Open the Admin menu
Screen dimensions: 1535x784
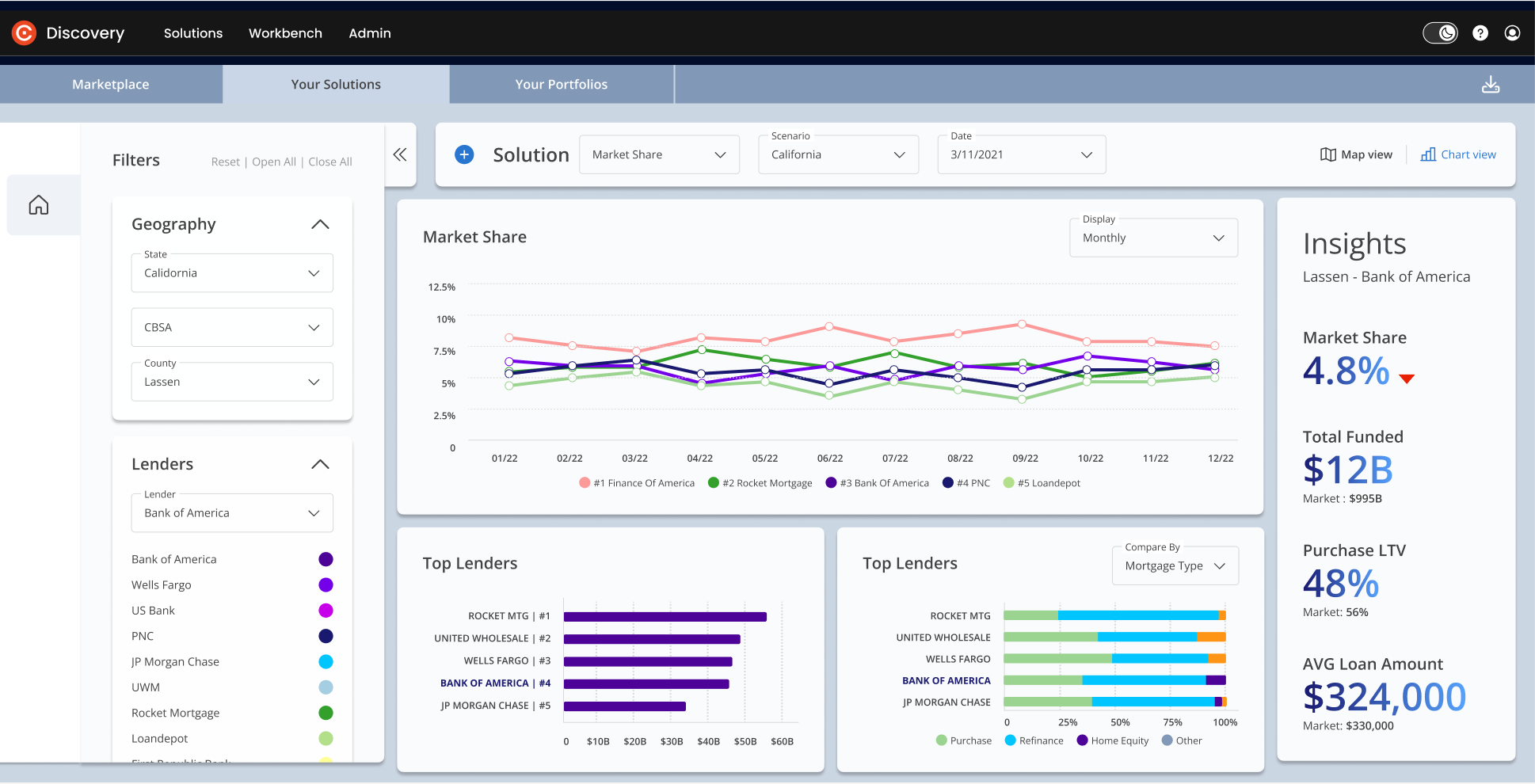click(370, 33)
